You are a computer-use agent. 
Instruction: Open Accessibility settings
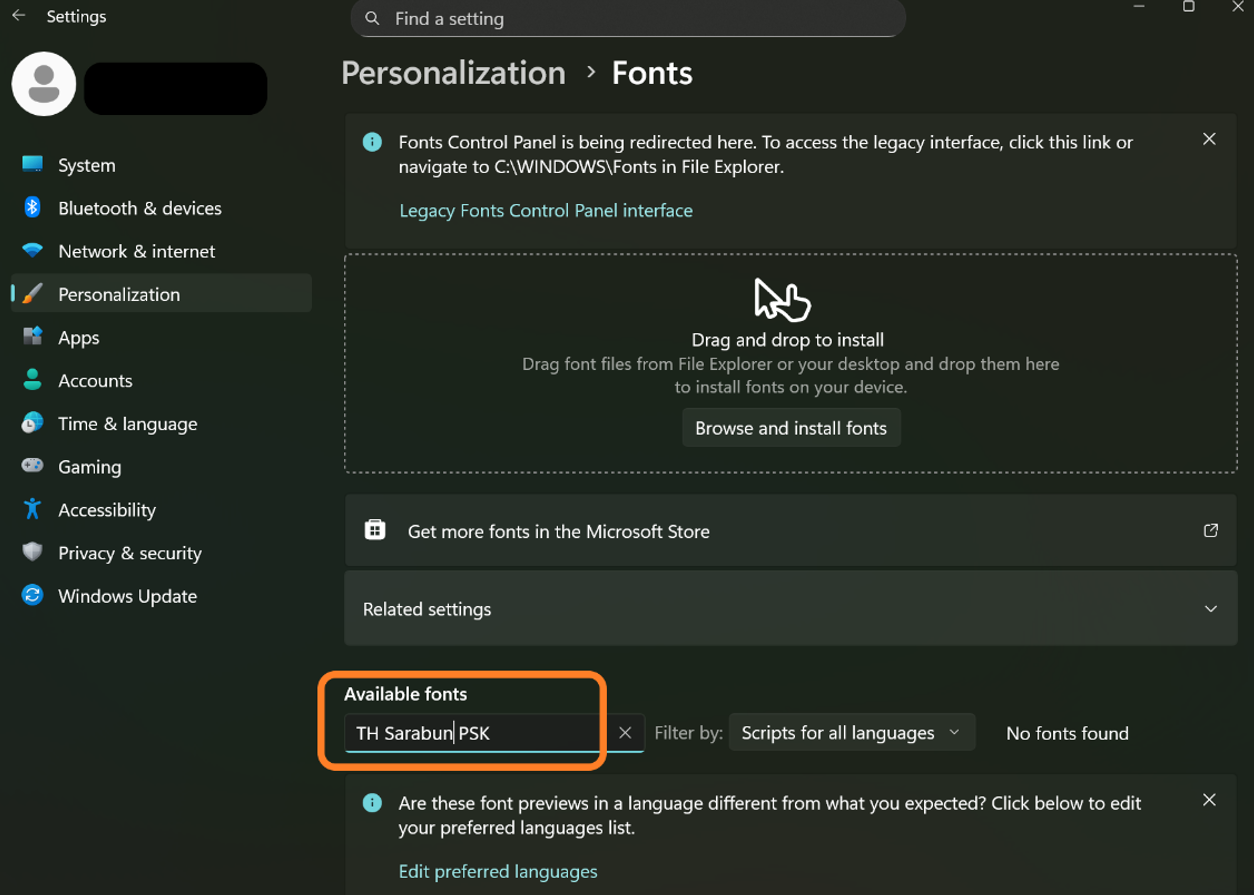(106, 509)
